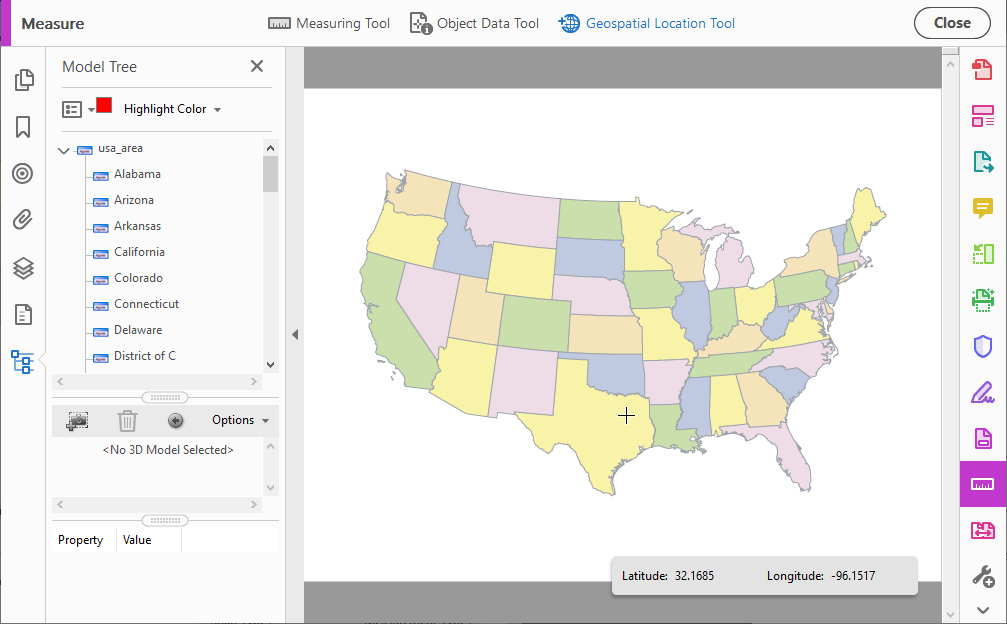Select Connecticut in the model tree
The height and width of the screenshot is (624, 1007).
click(146, 304)
